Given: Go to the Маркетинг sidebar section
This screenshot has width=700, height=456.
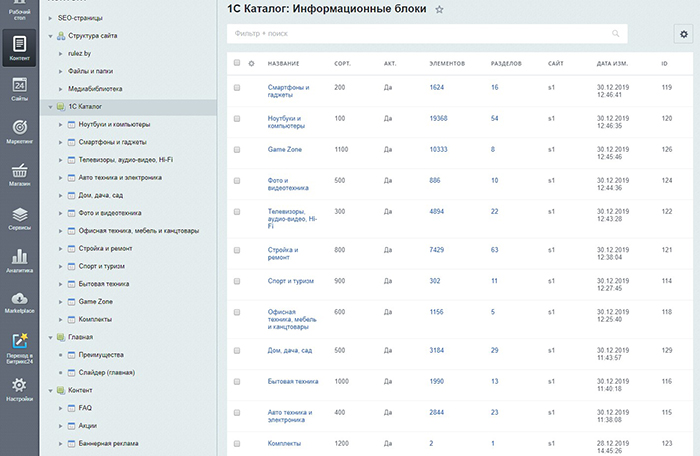Looking at the screenshot, I should 19,132.
